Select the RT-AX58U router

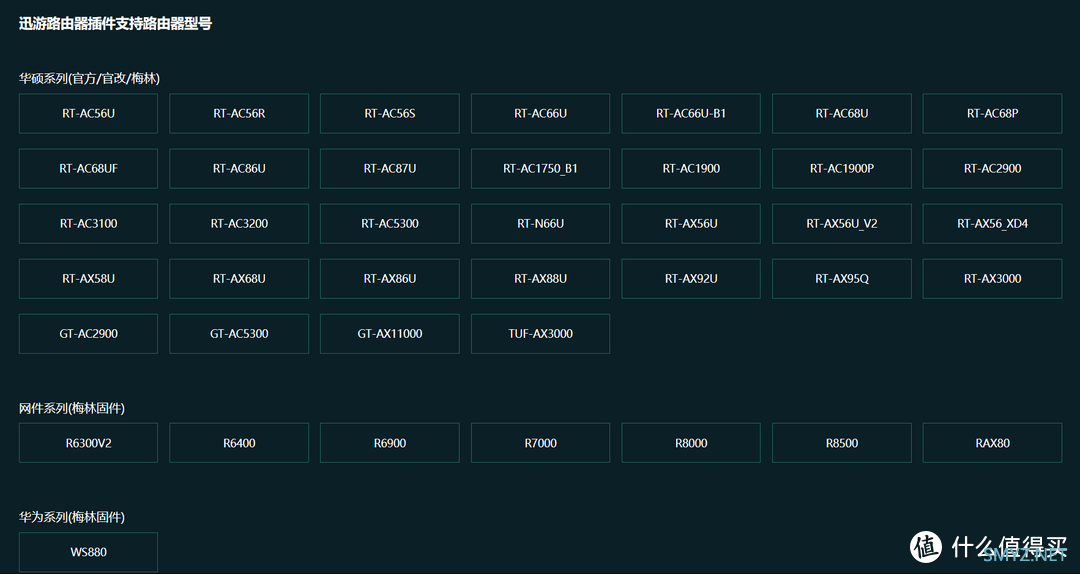(88, 279)
